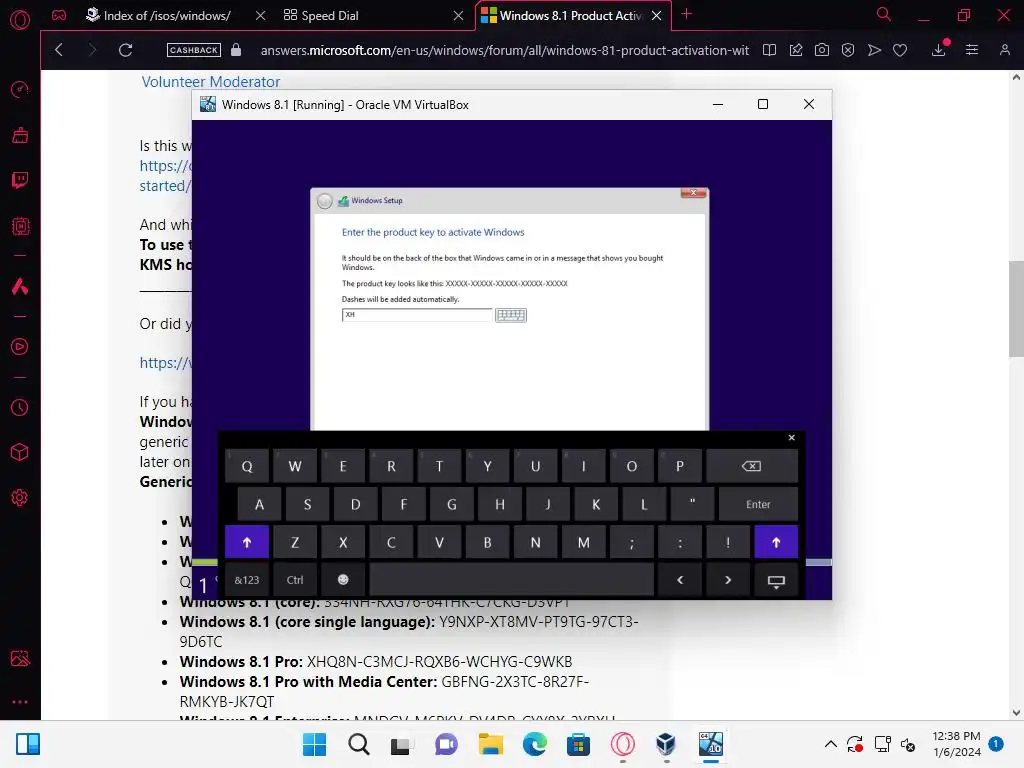Go back to previous page
The width and height of the screenshot is (1024, 768).
tap(59, 50)
